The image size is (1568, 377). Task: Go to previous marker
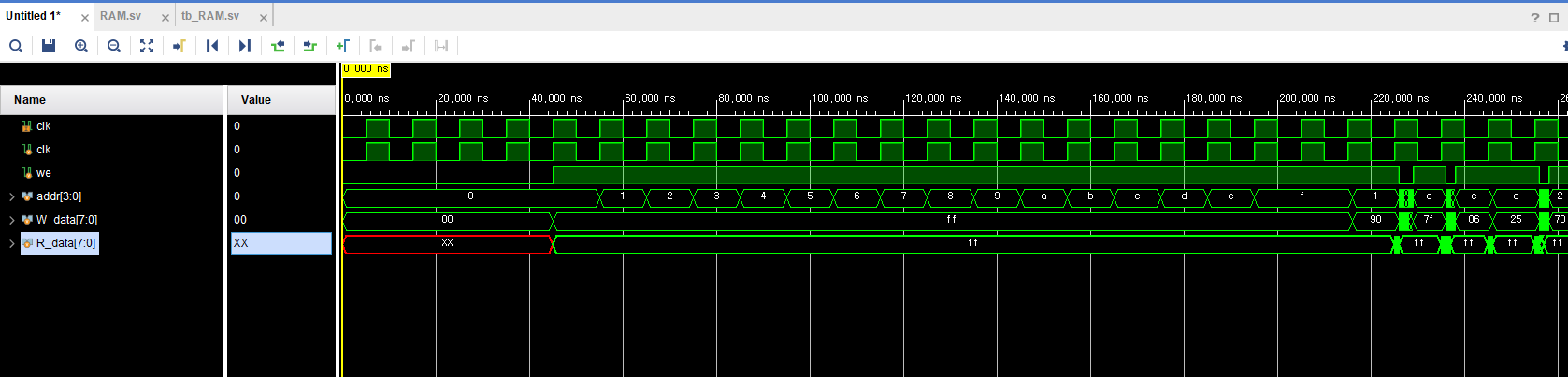tap(376, 46)
